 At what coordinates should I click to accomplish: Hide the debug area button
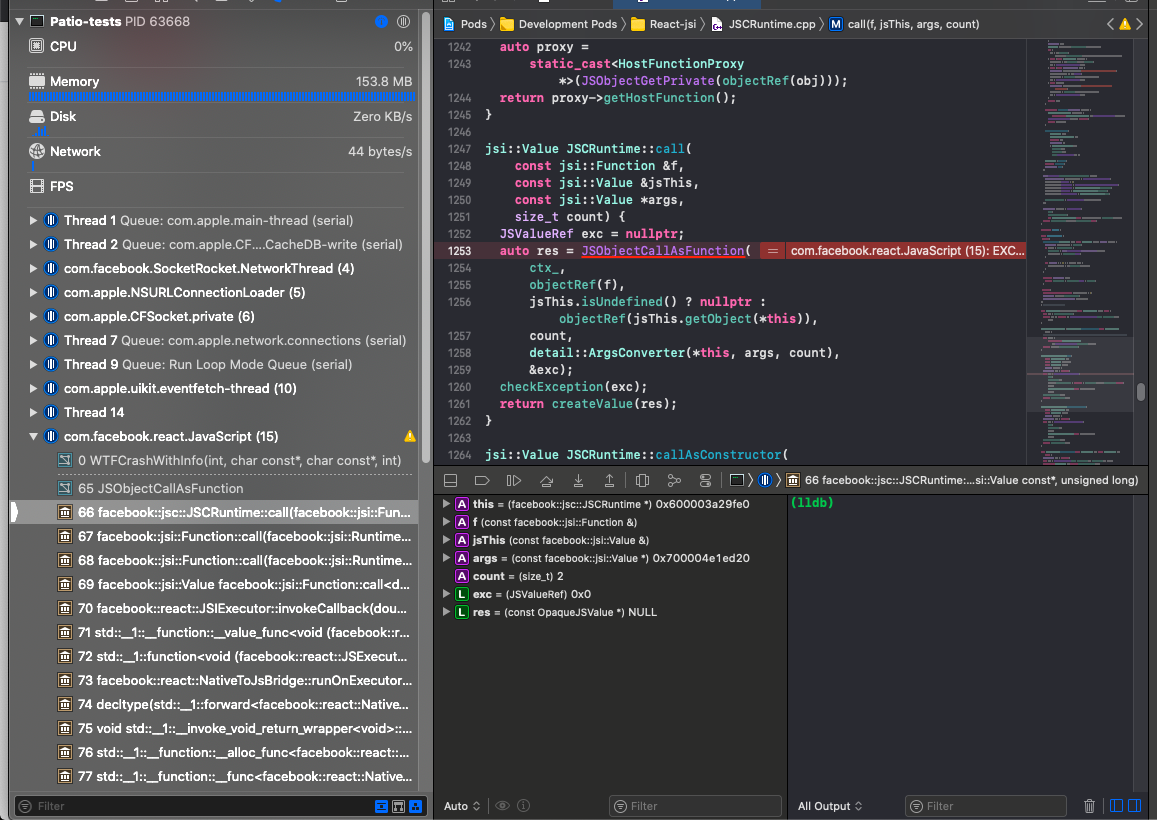(x=450, y=480)
